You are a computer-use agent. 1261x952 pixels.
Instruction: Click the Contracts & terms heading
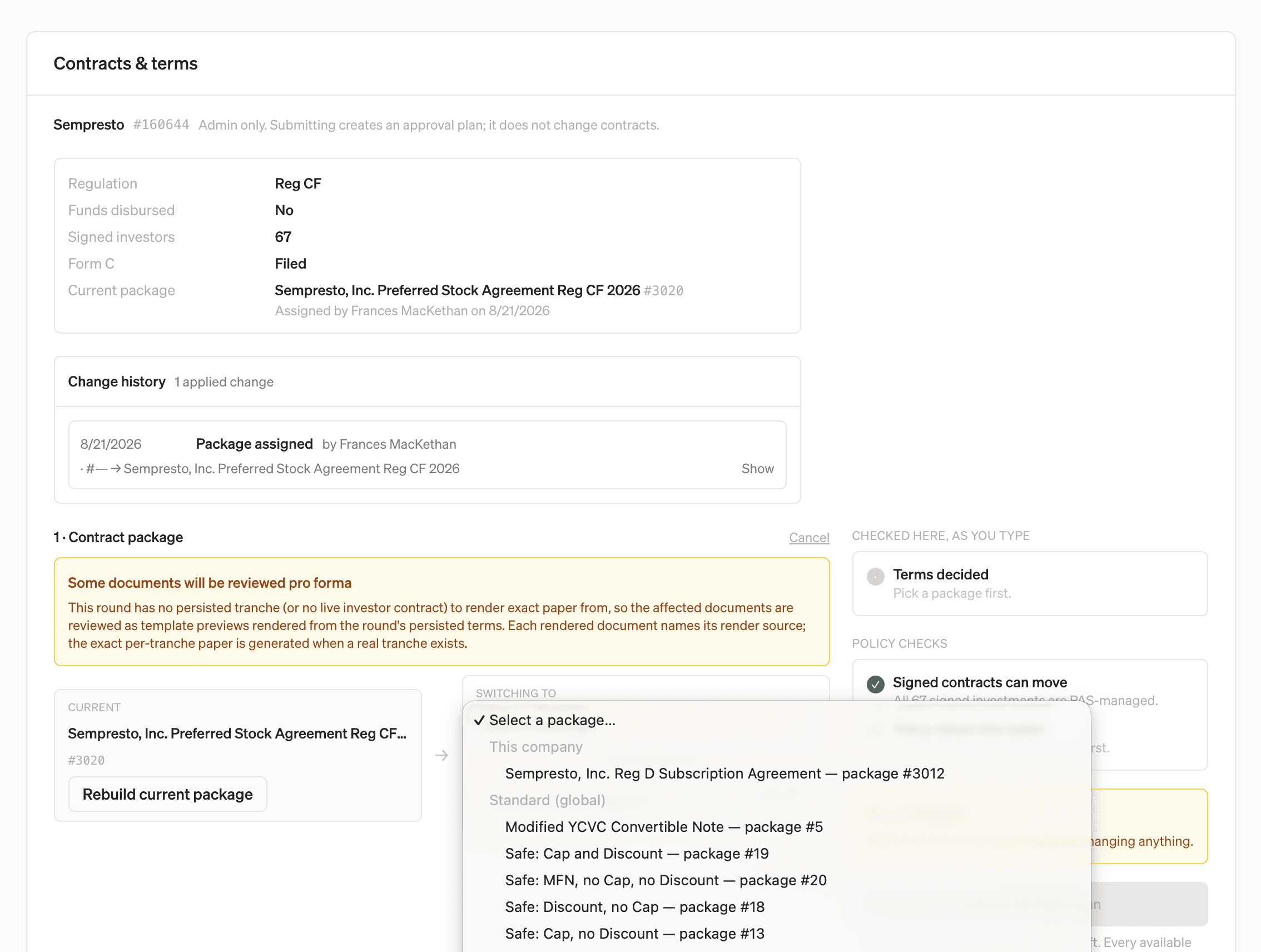(x=126, y=63)
